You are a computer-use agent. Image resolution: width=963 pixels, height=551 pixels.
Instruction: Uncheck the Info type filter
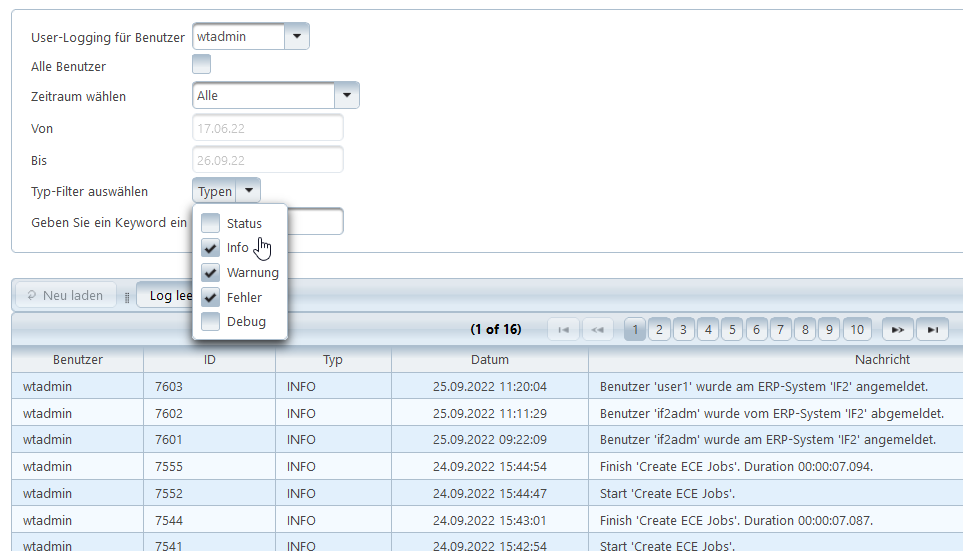211,248
